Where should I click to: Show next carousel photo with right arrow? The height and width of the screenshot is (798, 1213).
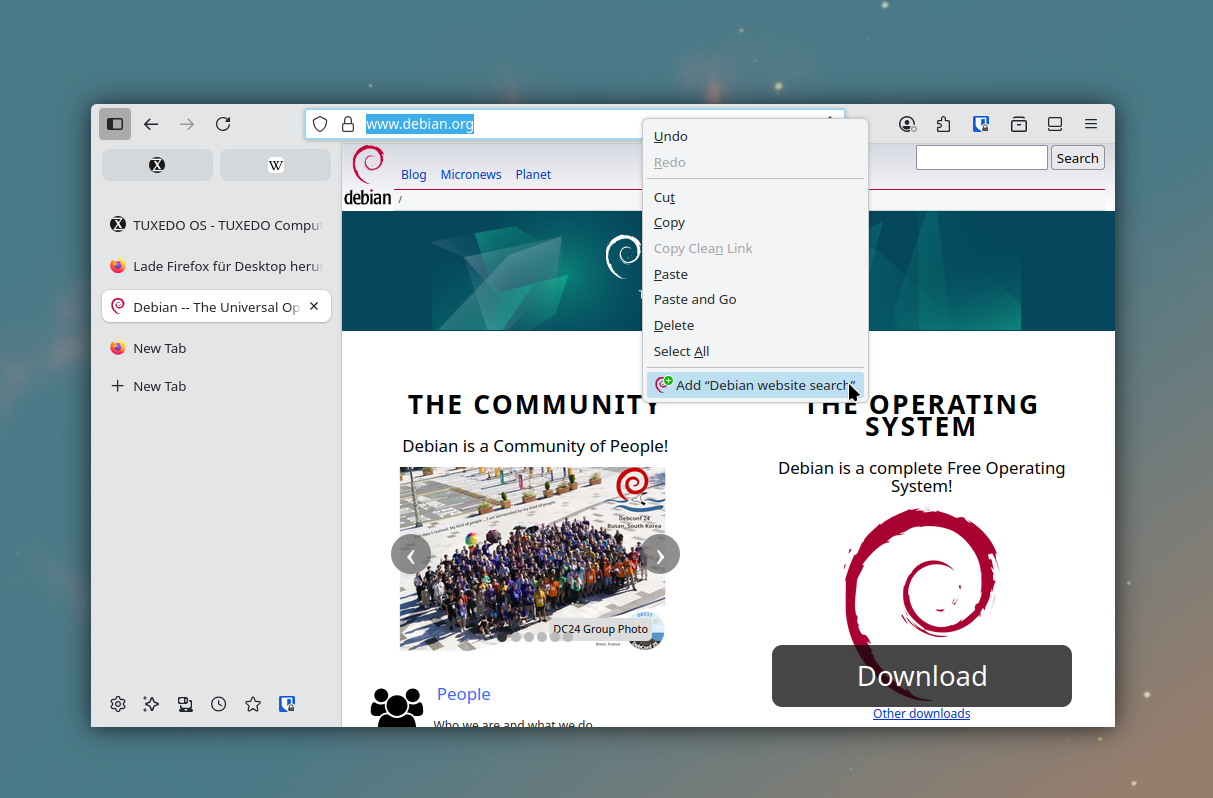pos(660,554)
